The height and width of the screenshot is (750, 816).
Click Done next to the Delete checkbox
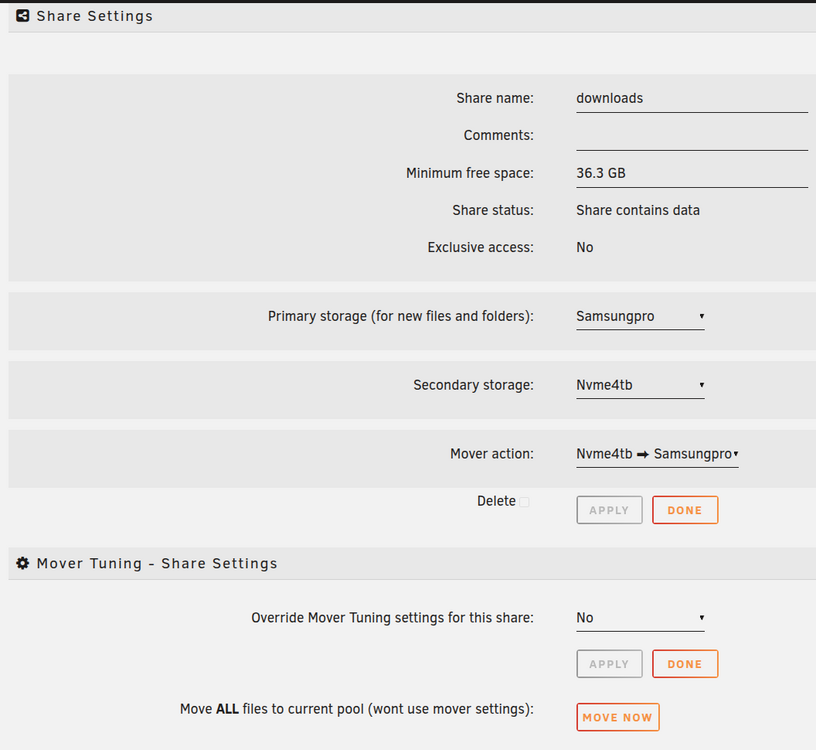[x=685, y=510]
